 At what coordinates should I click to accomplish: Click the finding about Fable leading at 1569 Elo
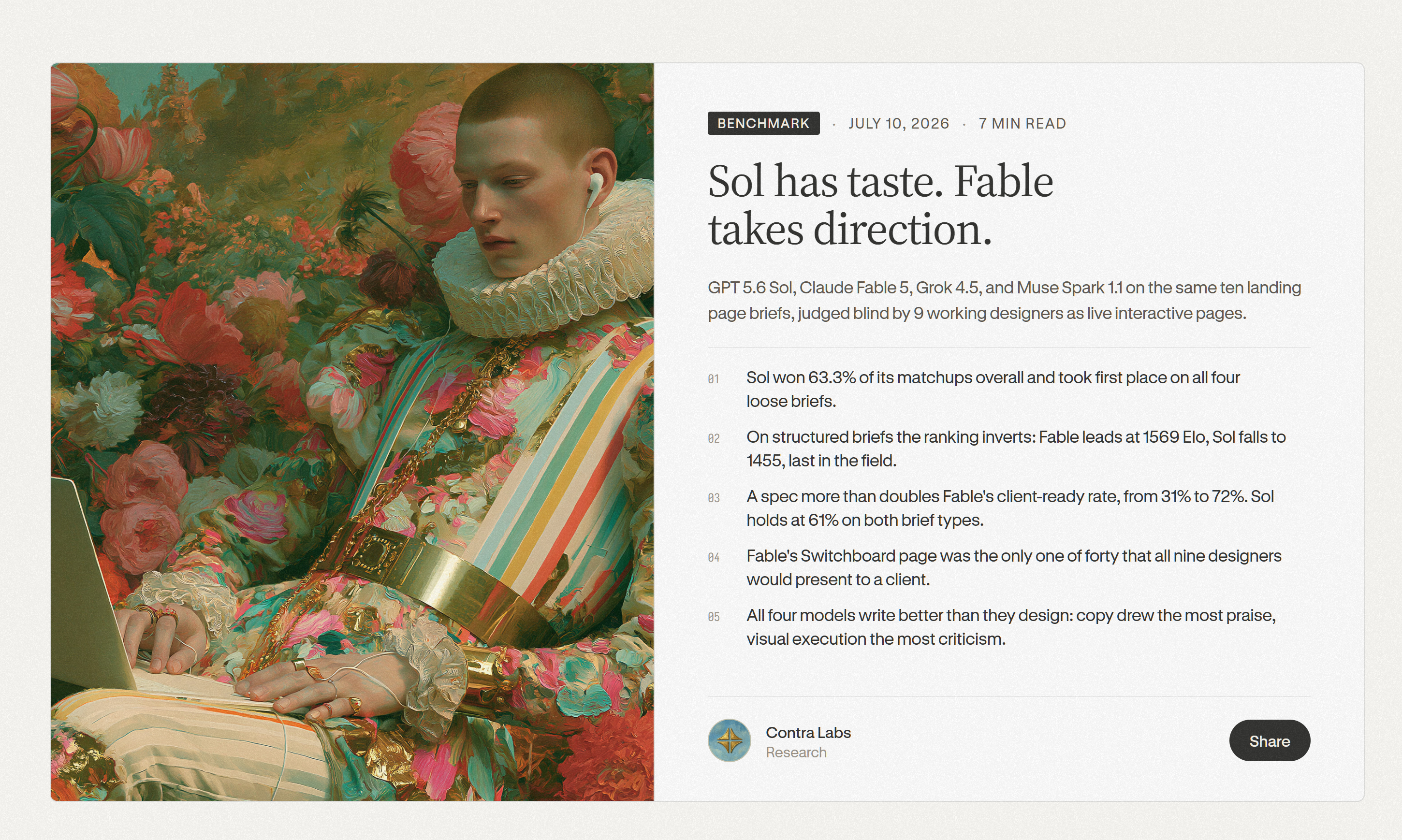click(x=1016, y=449)
